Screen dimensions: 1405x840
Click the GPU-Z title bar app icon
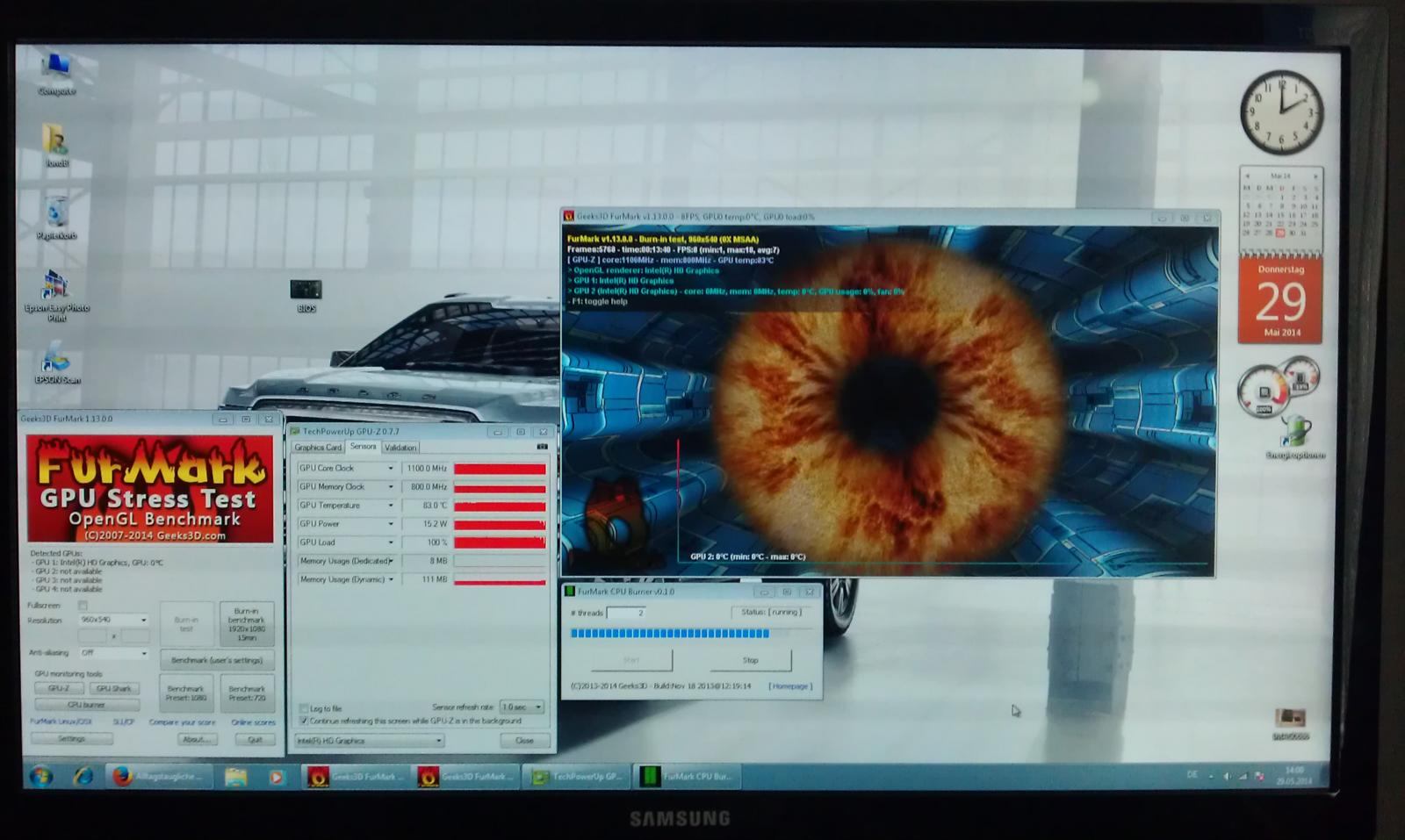[295, 432]
